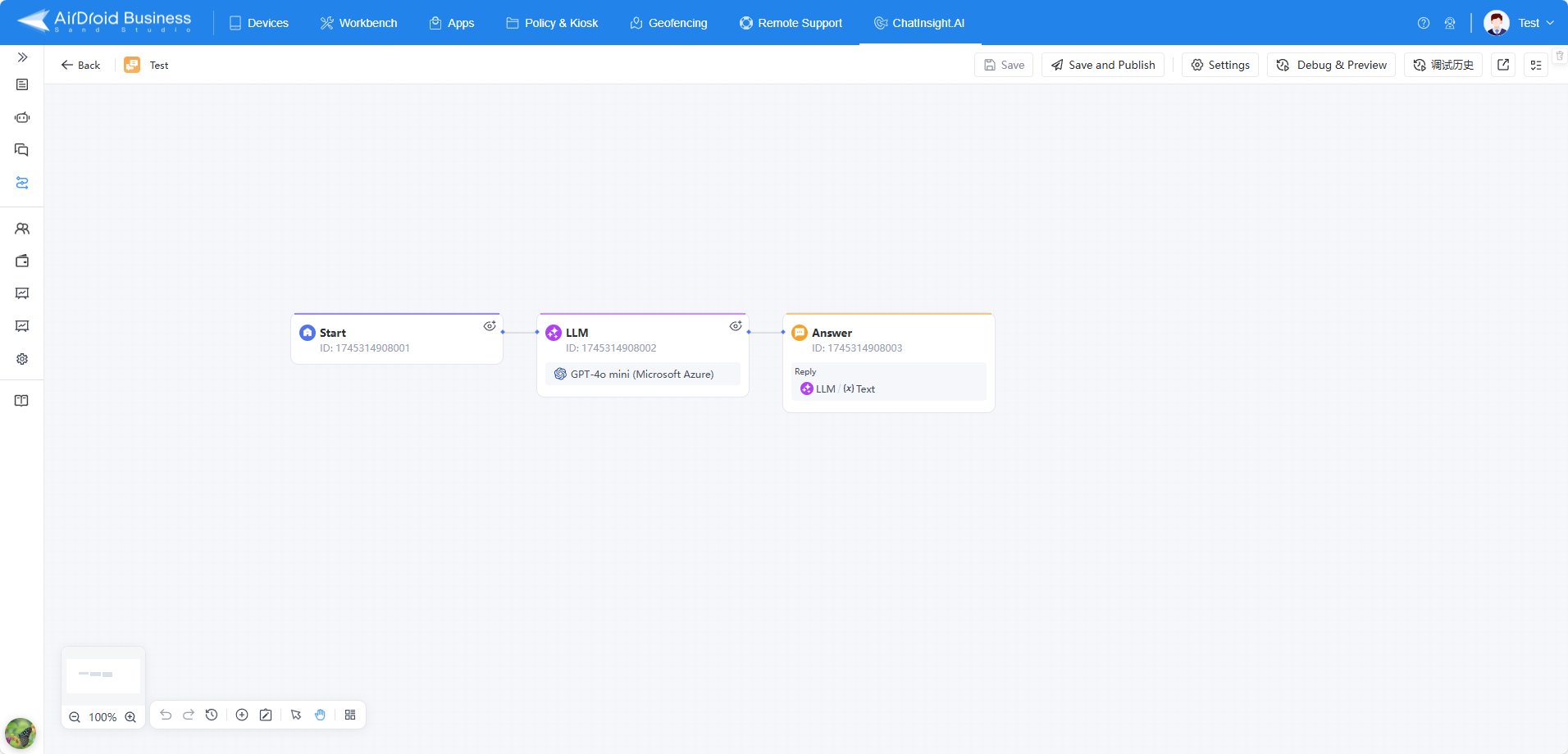Viewport: 1568px width, 754px height.
Task: Open the checklist icon at top right toolbar
Action: (1536, 65)
